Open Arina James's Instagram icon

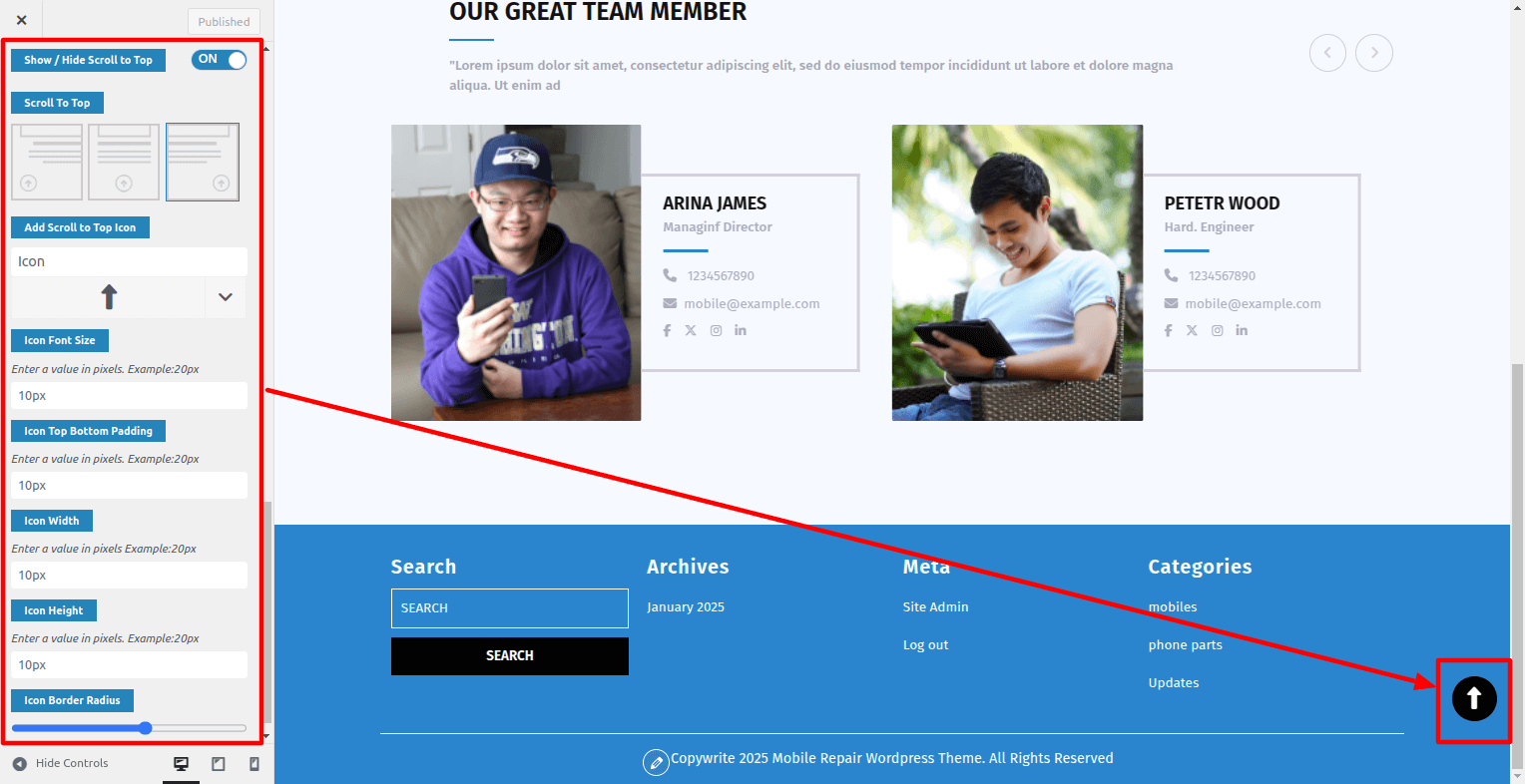[716, 330]
